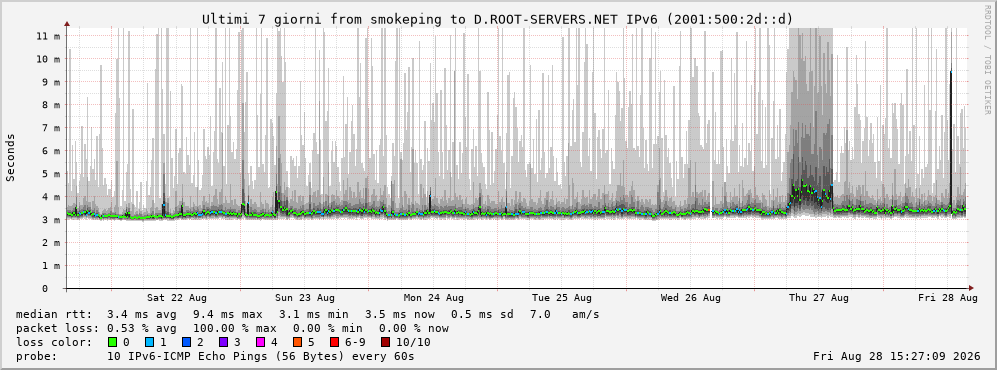This screenshot has height=370, width=997.
Task: Click the green loss color 0 swatch
Action: point(113,342)
